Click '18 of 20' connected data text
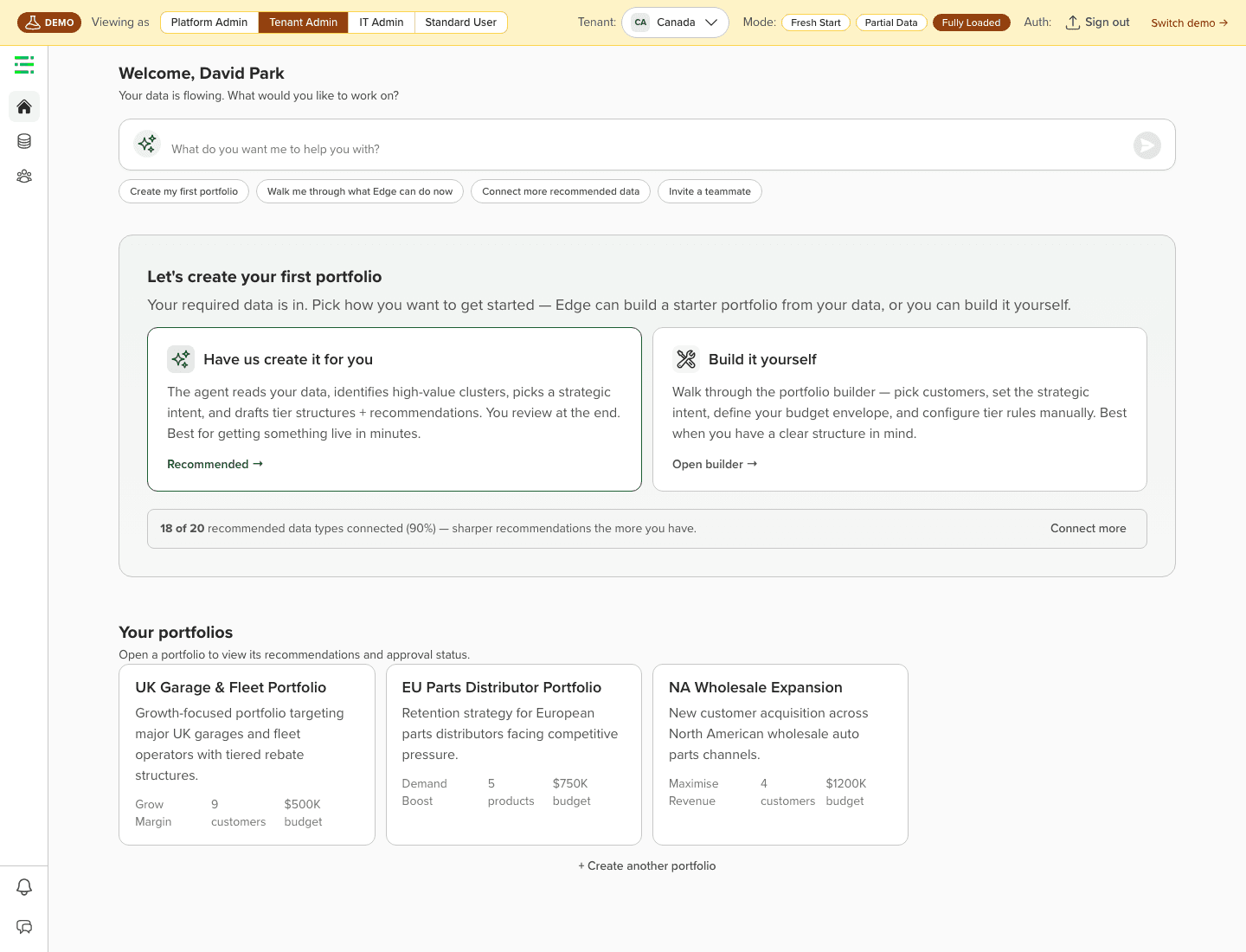This screenshot has height=952, width=1246. coord(183,528)
